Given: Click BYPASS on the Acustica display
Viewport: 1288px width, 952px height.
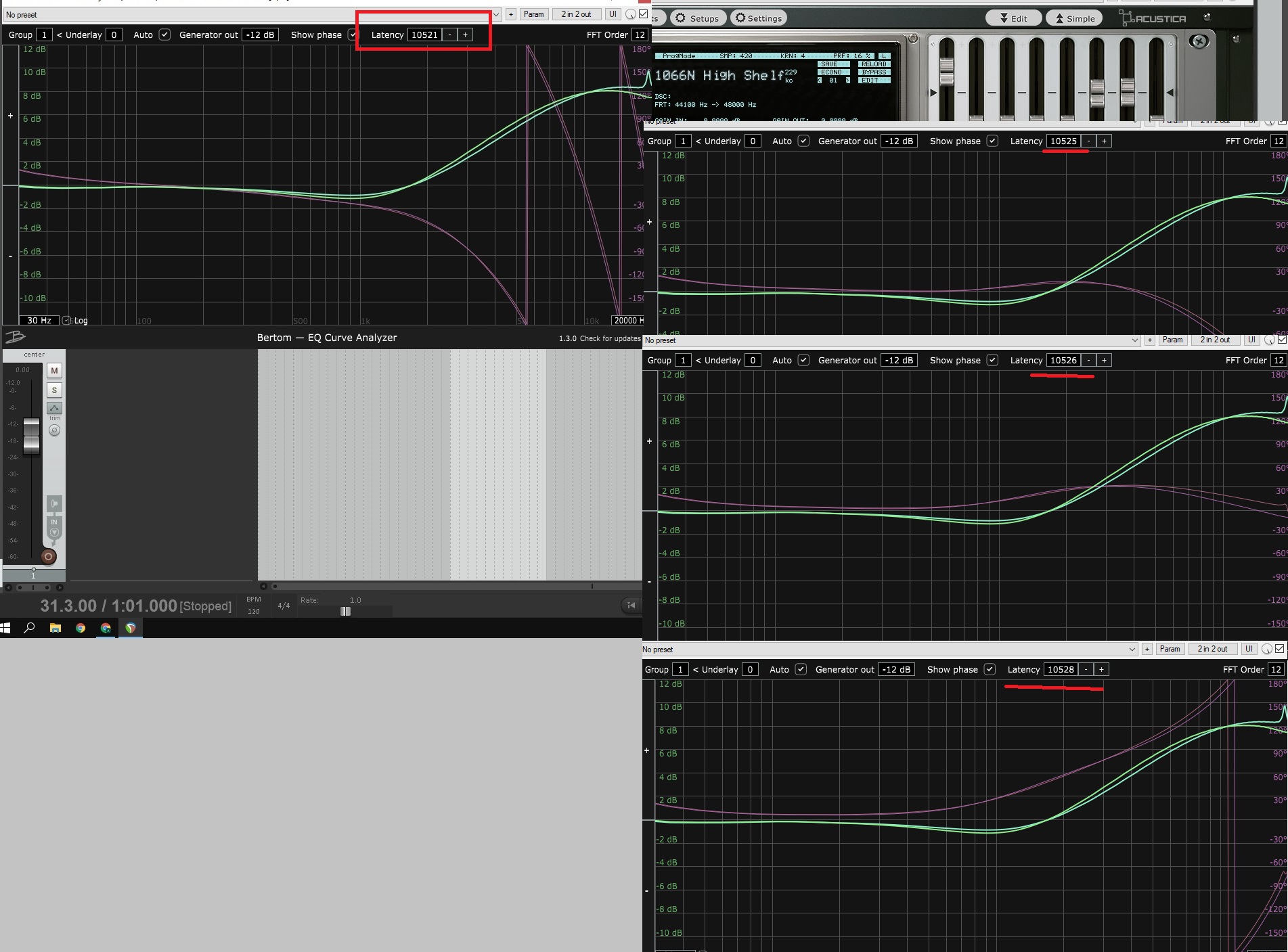Looking at the screenshot, I should tap(874, 72).
